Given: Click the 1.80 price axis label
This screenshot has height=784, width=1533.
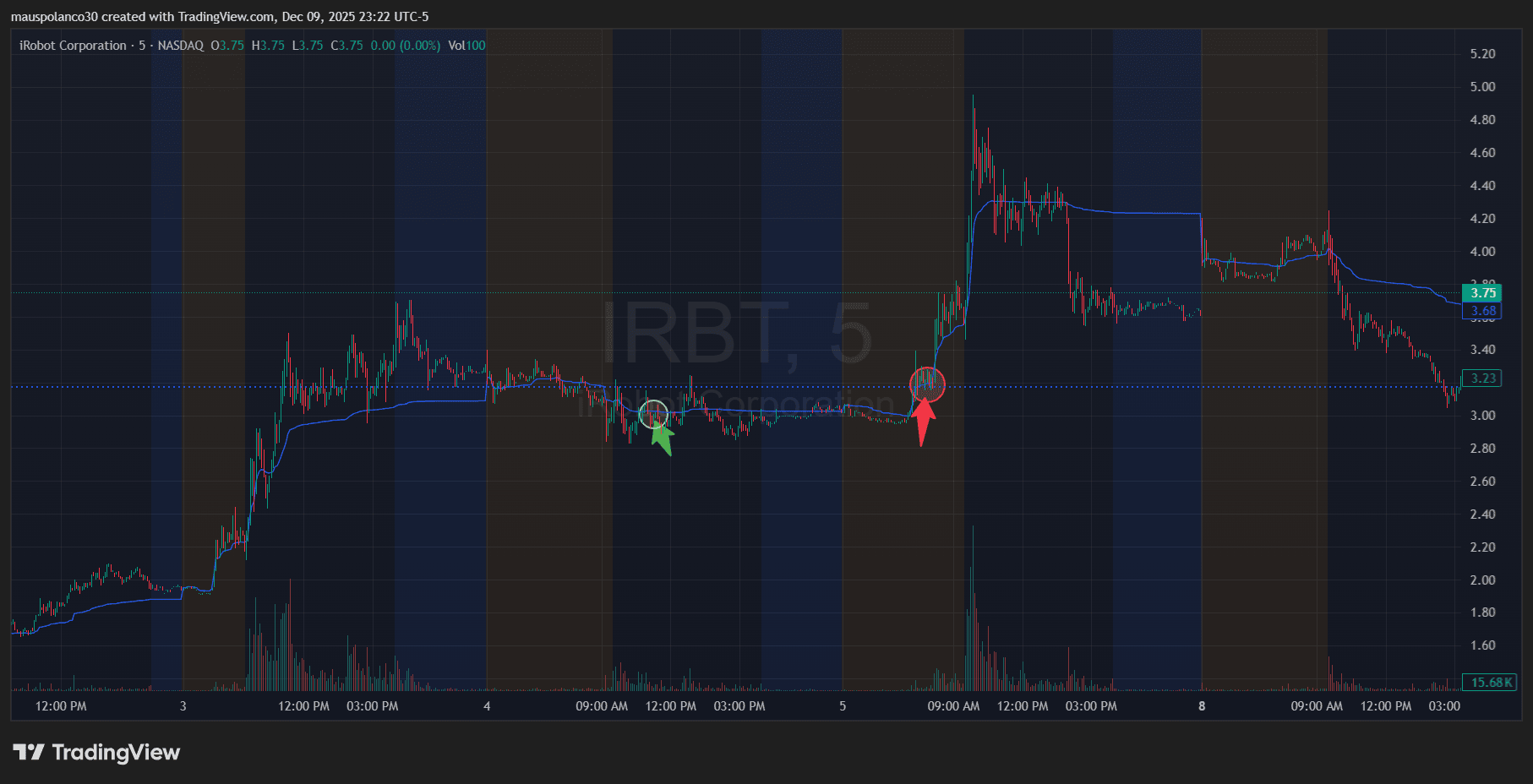Looking at the screenshot, I should click(x=1482, y=612).
